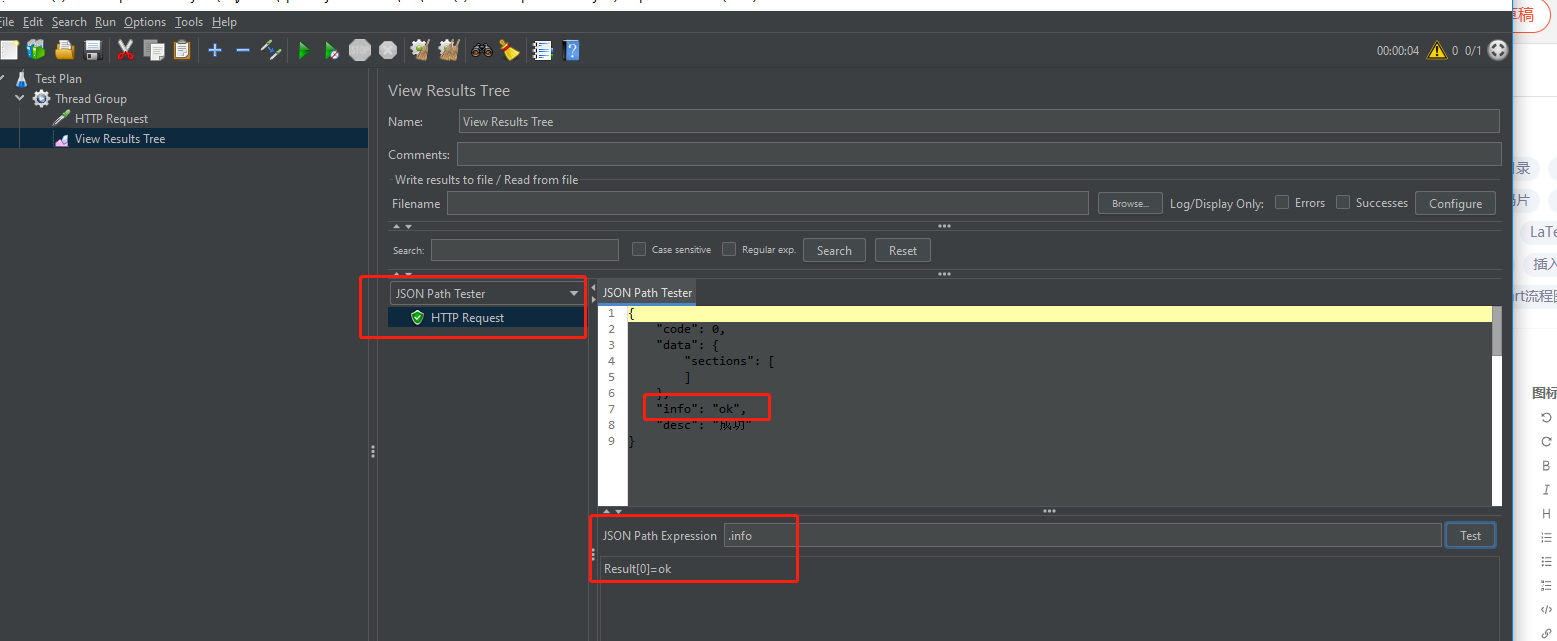Click the Comments input field
Viewport: 1557px width, 641px height.
(979, 154)
